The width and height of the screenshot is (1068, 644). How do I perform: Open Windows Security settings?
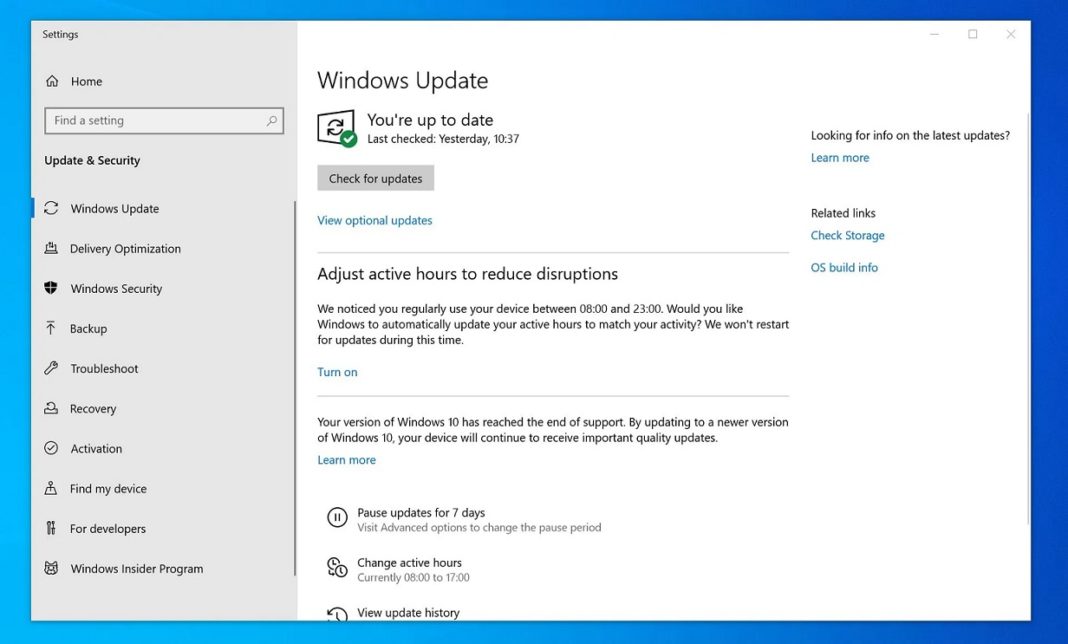click(x=115, y=288)
